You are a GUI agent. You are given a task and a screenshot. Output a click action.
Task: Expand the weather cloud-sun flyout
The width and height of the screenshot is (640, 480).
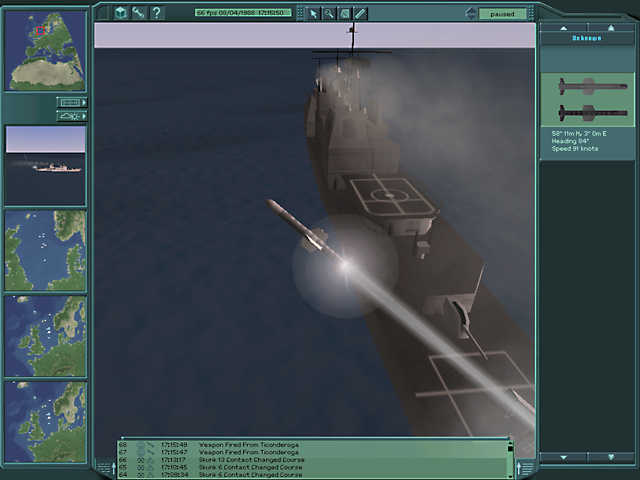(72, 117)
